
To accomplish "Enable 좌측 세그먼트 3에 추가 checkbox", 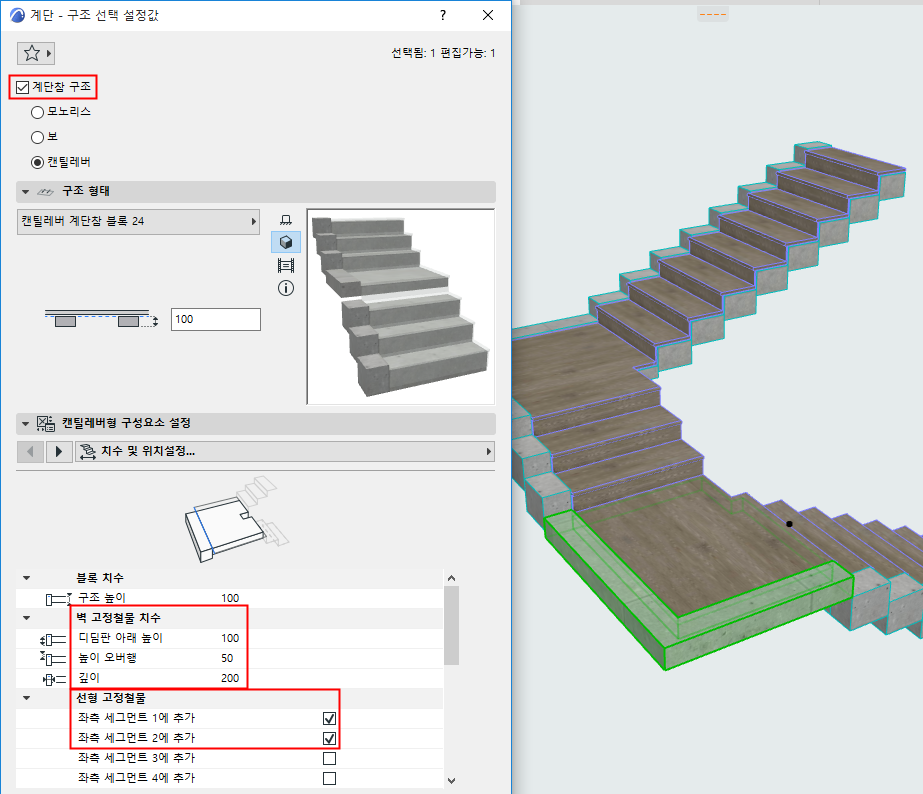I will 329,758.
